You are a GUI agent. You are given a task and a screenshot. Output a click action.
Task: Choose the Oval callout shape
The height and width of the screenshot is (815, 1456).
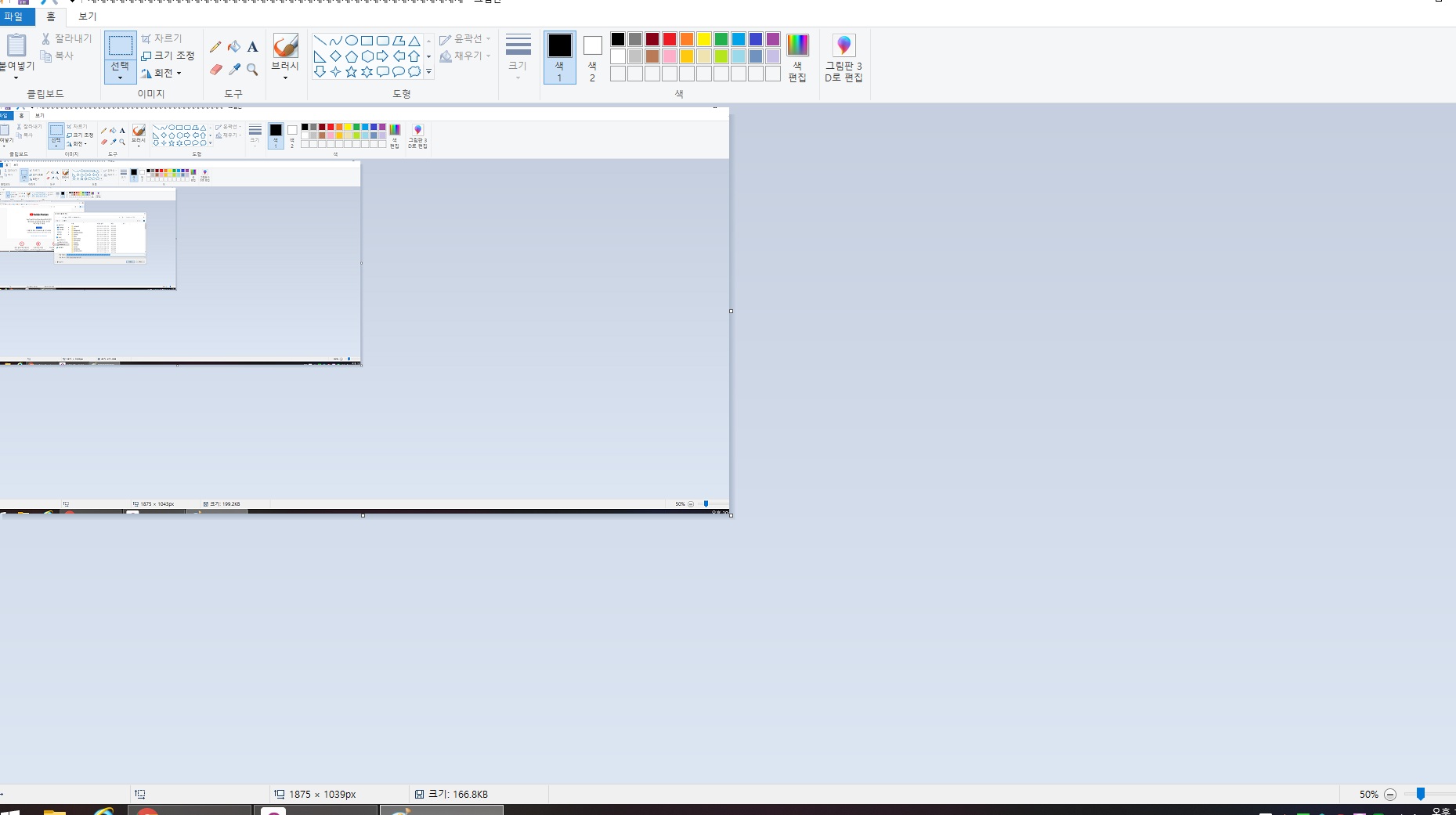coord(398,72)
